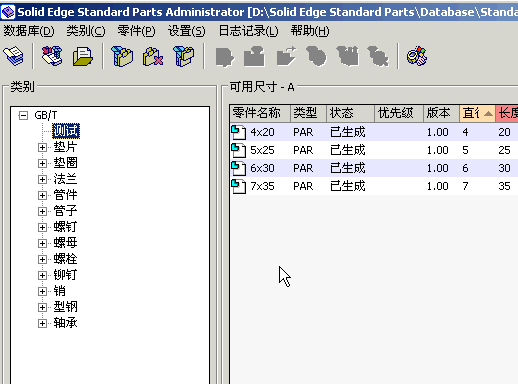This screenshot has height=384, width=518.
Task: Sort by the 零件名称 column header
Action: click(260, 113)
